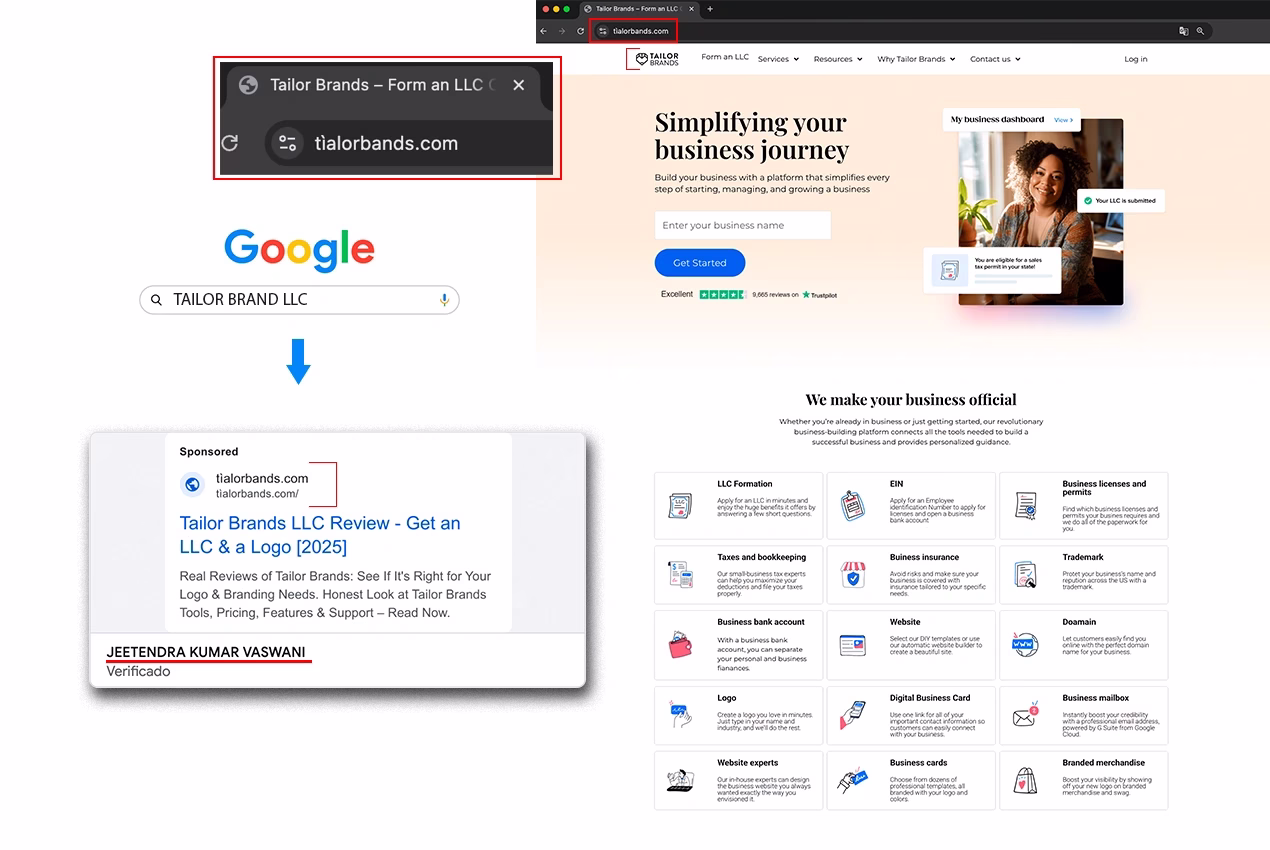Click the Trademark stamp icon
The image size is (1270, 850).
coord(1025,575)
